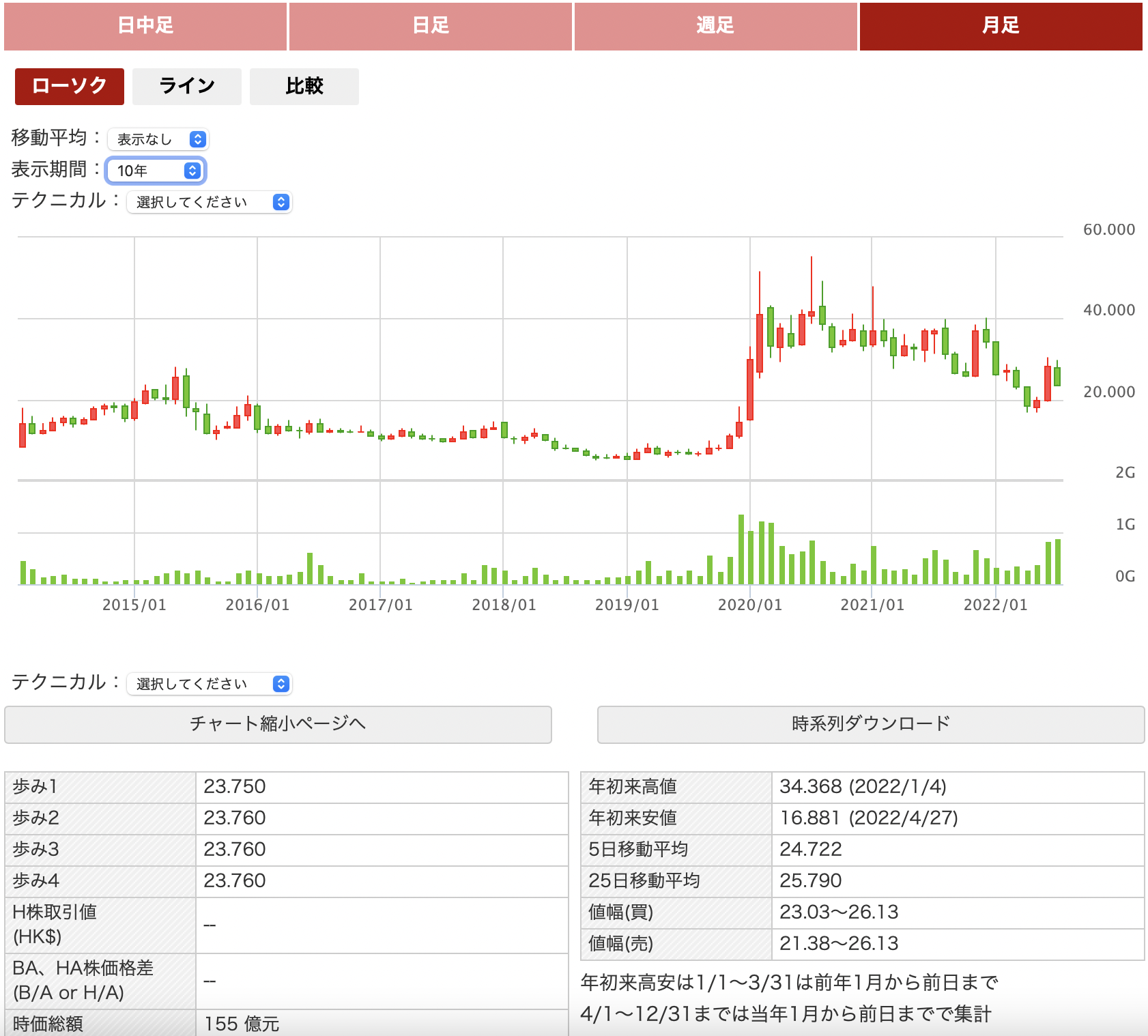Click the 年初来高値 value 34.368 (2022/1/4)
Image resolution: width=1148 pixels, height=1036 pixels.
click(x=863, y=787)
